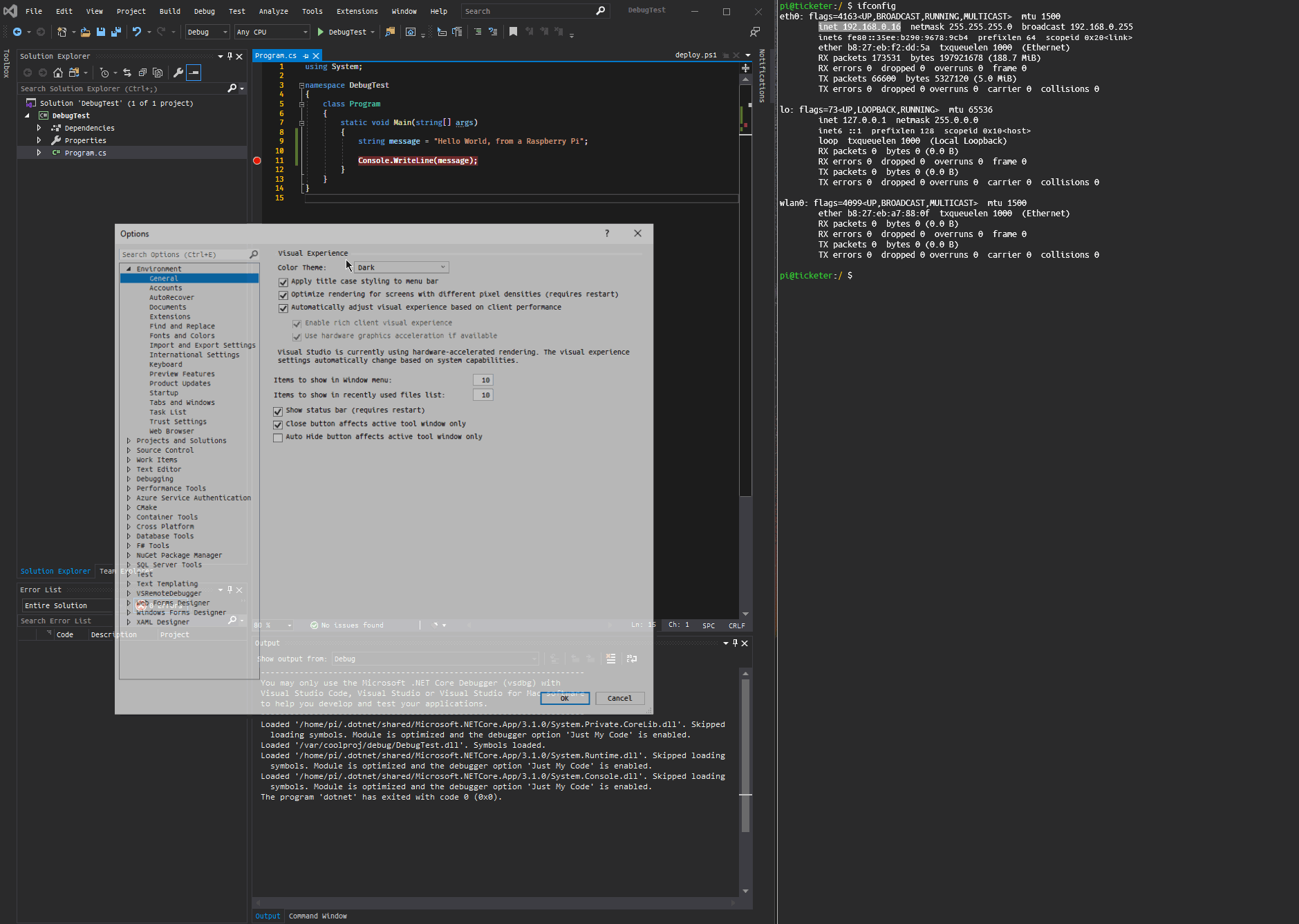Viewport: 1299px width, 924px height.
Task: Click the Uncomment selected lines icon
Action: [493, 32]
